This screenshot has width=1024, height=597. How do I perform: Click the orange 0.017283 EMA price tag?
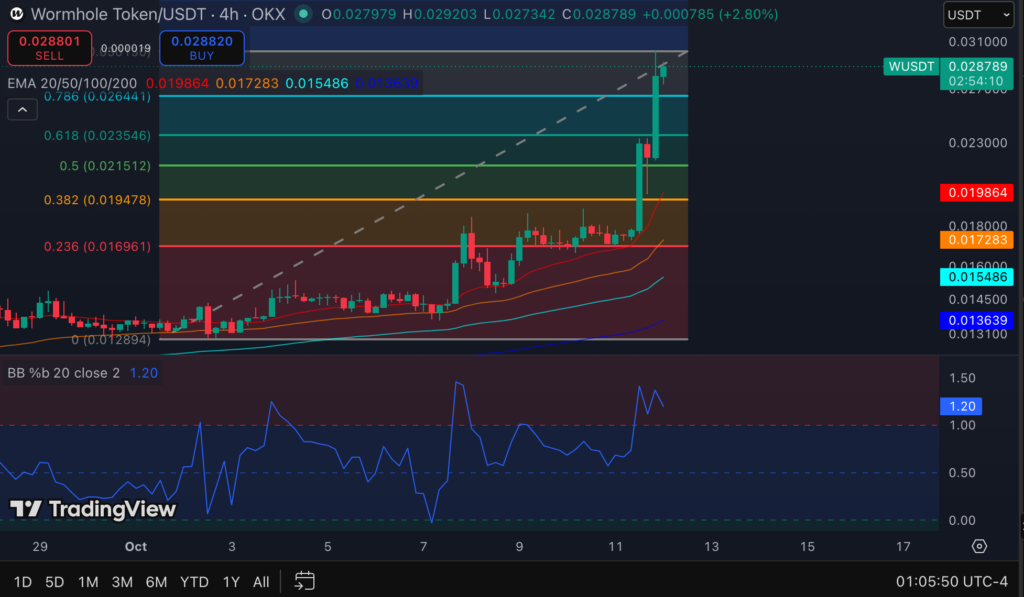pyautogui.click(x=976, y=240)
